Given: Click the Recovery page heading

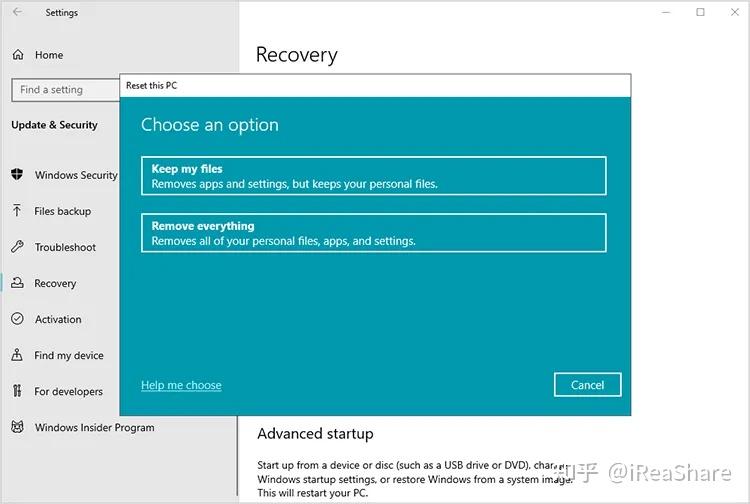Looking at the screenshot, I should coord(297,55).
